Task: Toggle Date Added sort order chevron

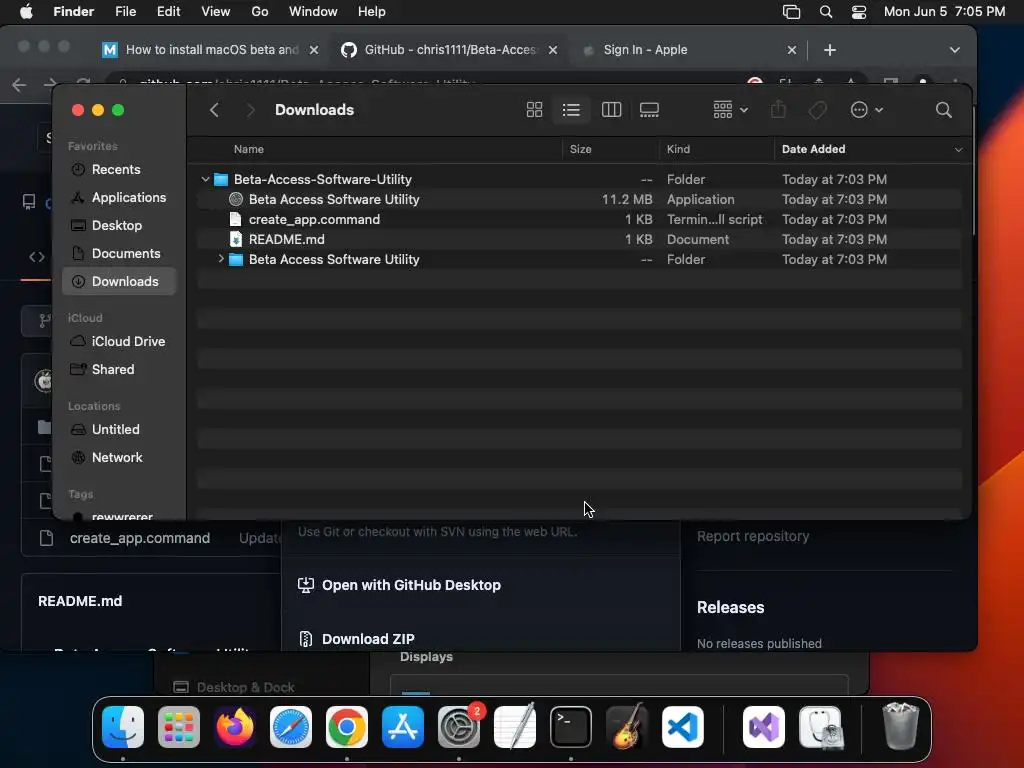Action: tap(958, 150)
